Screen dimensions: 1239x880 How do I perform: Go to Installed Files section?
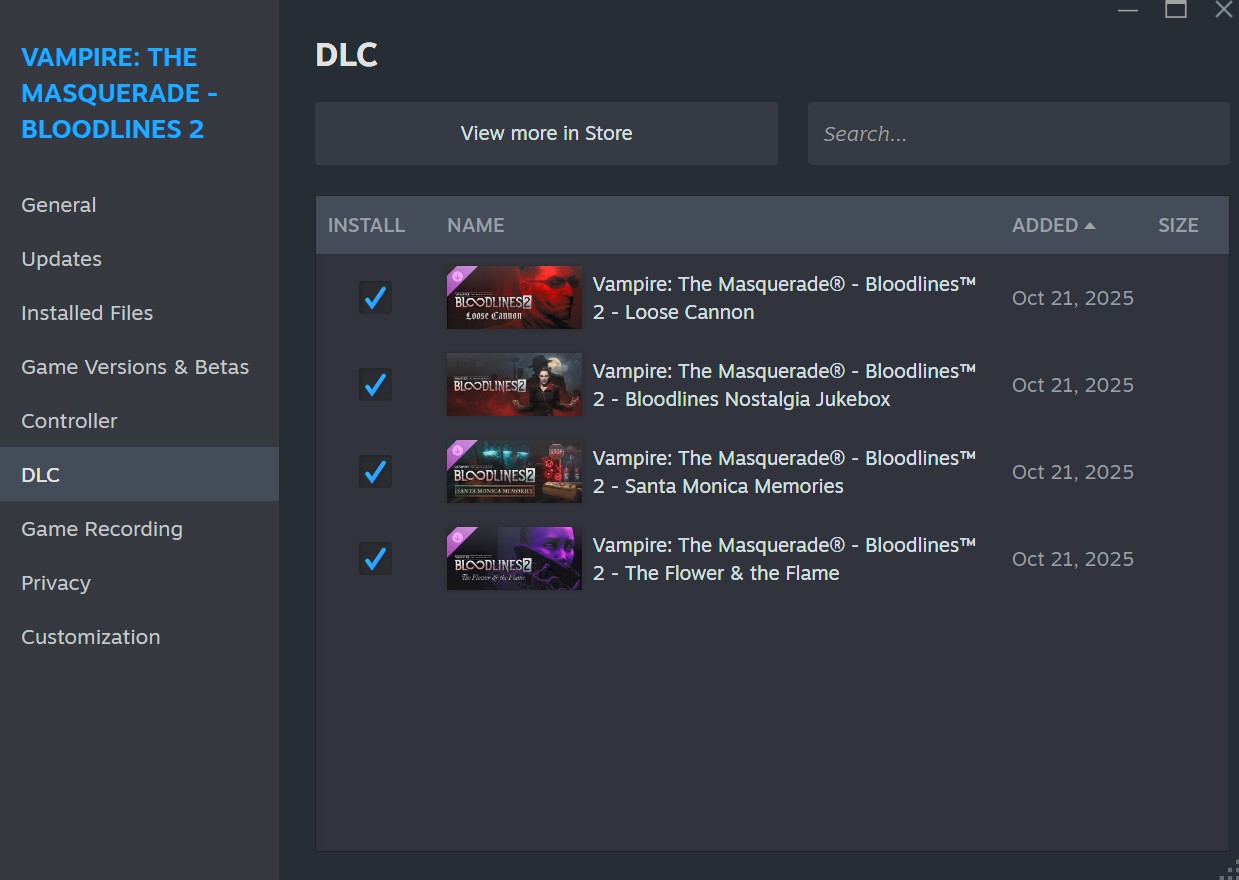click(139, 313)
